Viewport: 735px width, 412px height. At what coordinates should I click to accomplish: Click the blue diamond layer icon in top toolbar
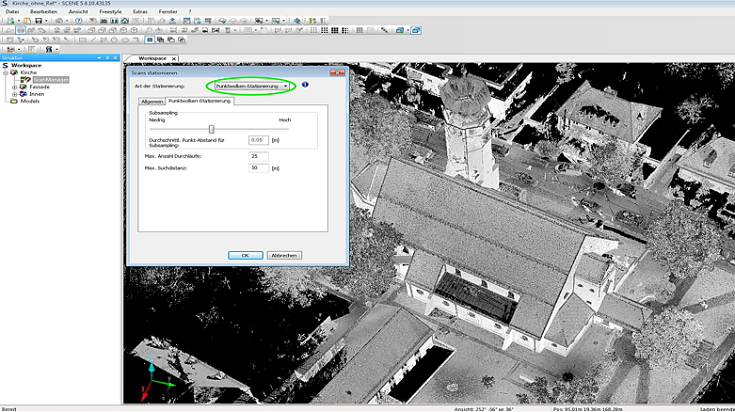coord(297,21)
